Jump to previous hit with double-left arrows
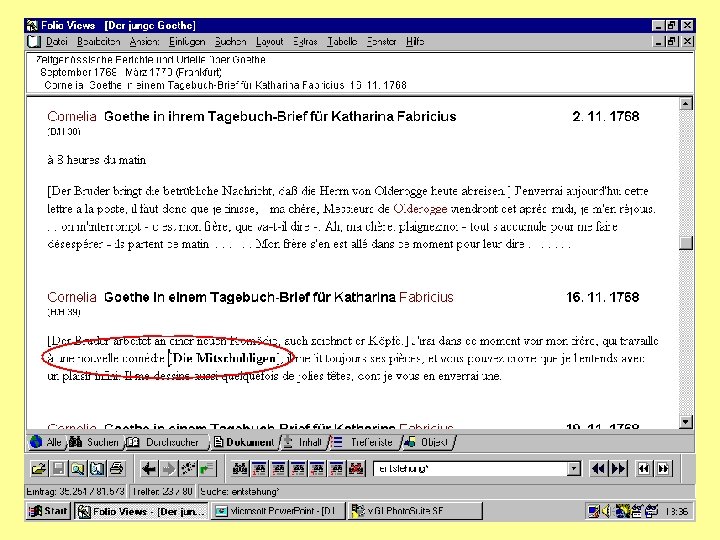Viewport: 720px width, 540px height. (x=598, y=469)
